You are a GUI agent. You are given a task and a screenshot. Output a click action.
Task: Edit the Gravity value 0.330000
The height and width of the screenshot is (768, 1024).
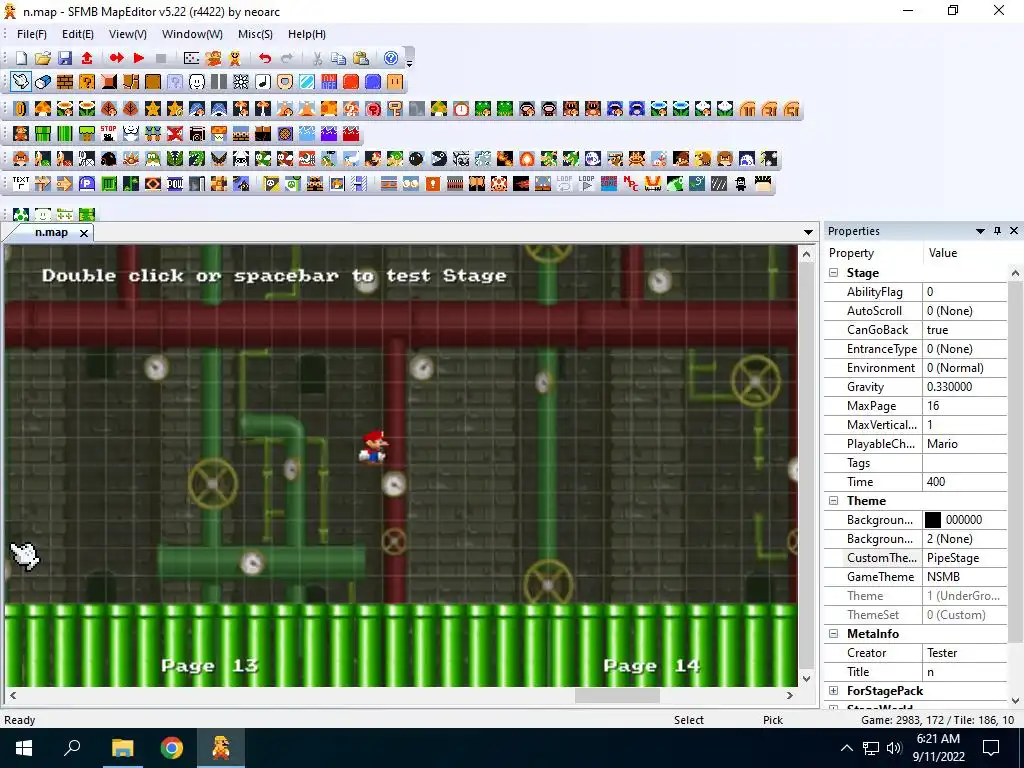965,387
